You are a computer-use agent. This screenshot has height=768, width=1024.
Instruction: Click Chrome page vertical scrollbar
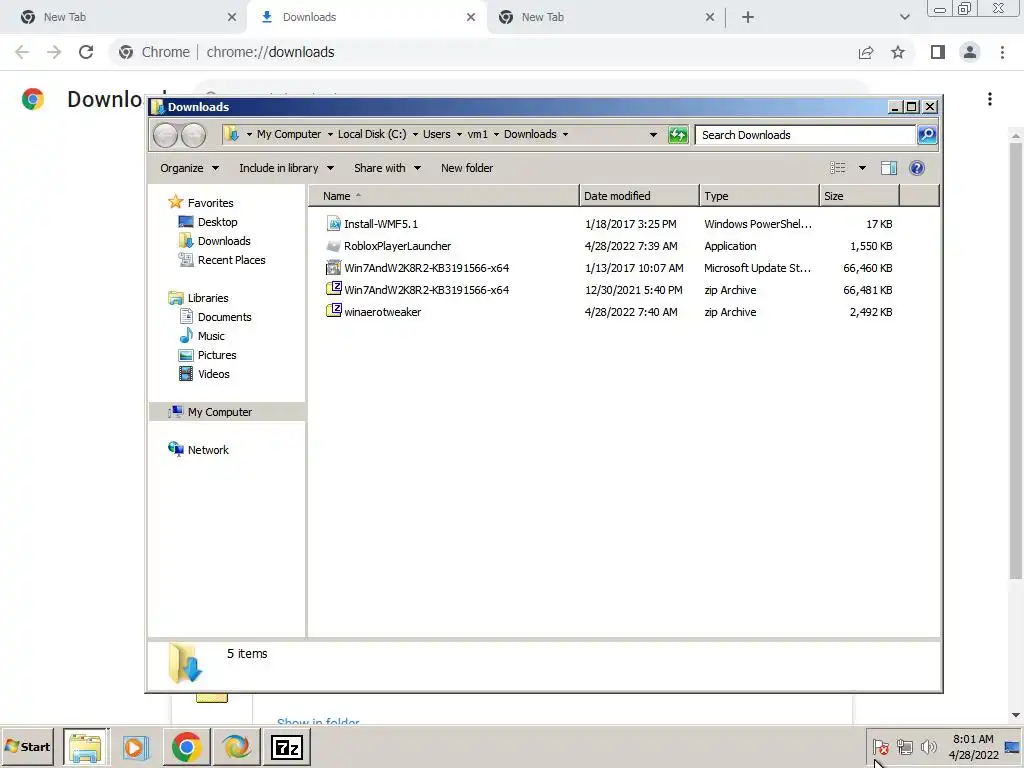pos(1016,359)
